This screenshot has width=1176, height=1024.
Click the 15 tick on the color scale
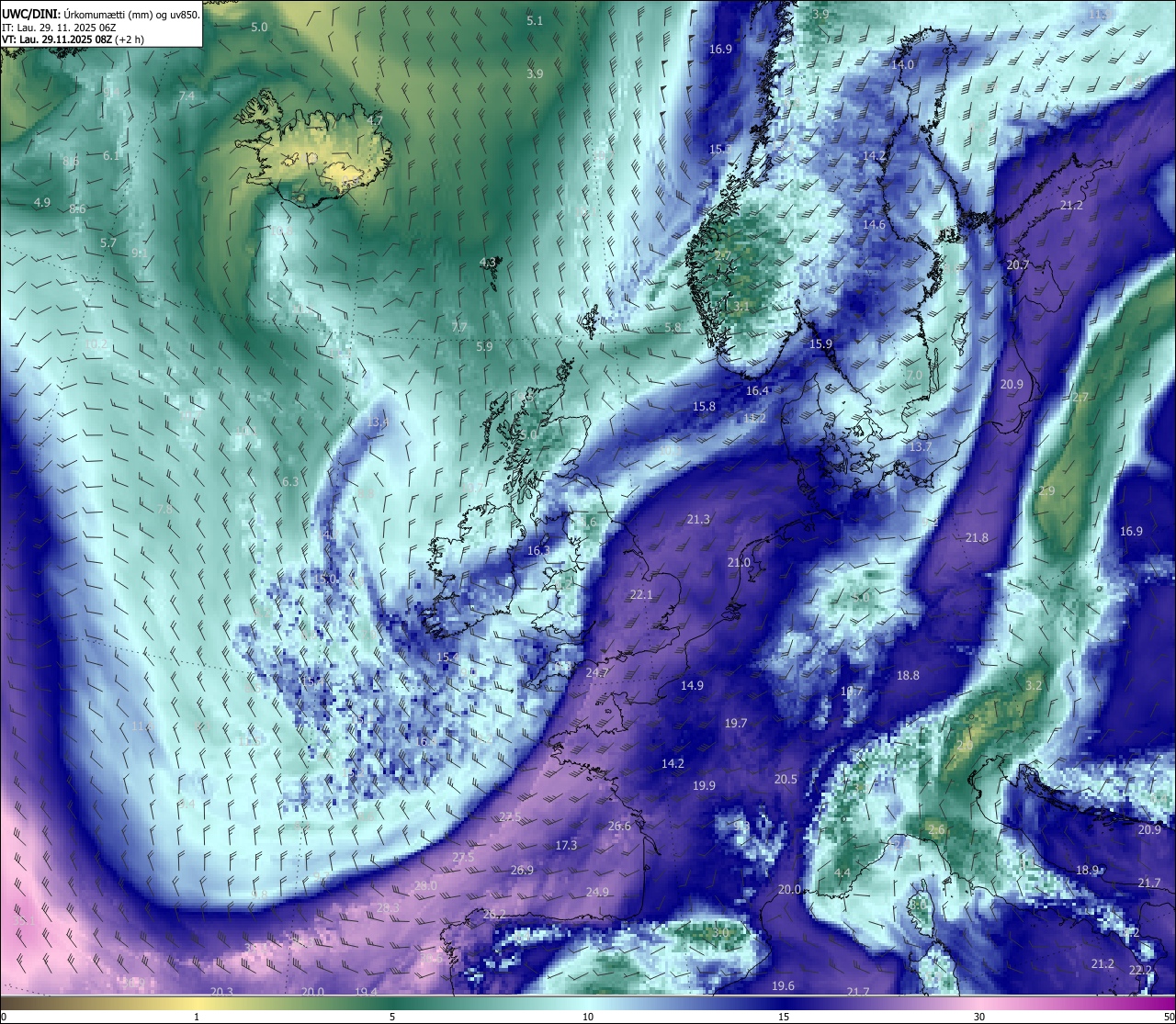click(x=784, y=1016)
